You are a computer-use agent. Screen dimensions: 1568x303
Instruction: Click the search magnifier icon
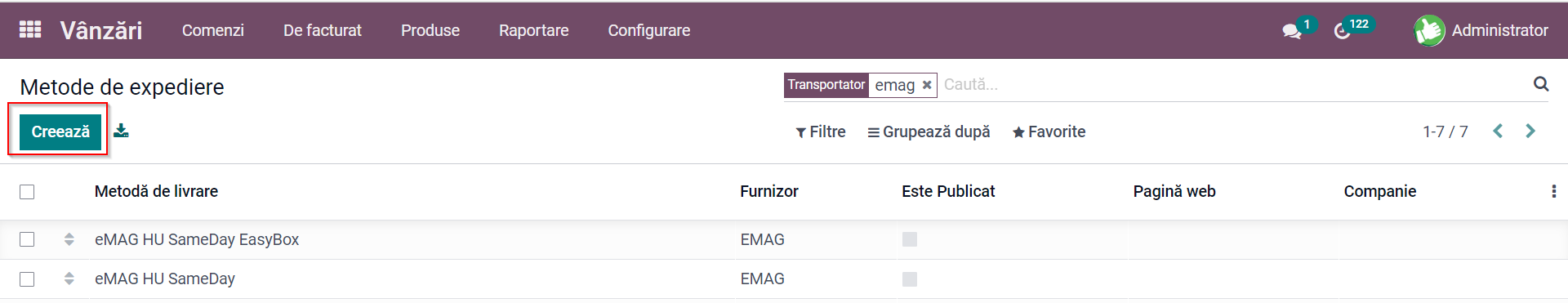(x=1541, y=83)
